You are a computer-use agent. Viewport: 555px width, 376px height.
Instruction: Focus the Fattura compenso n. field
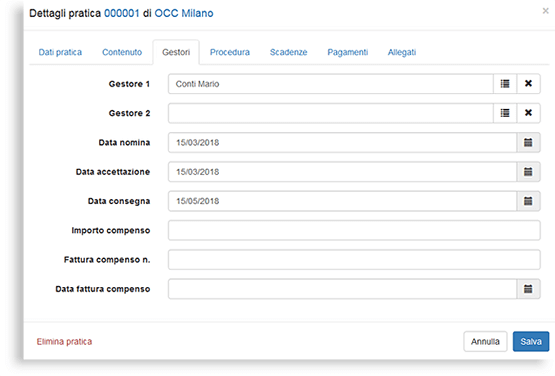pos(354,260)
